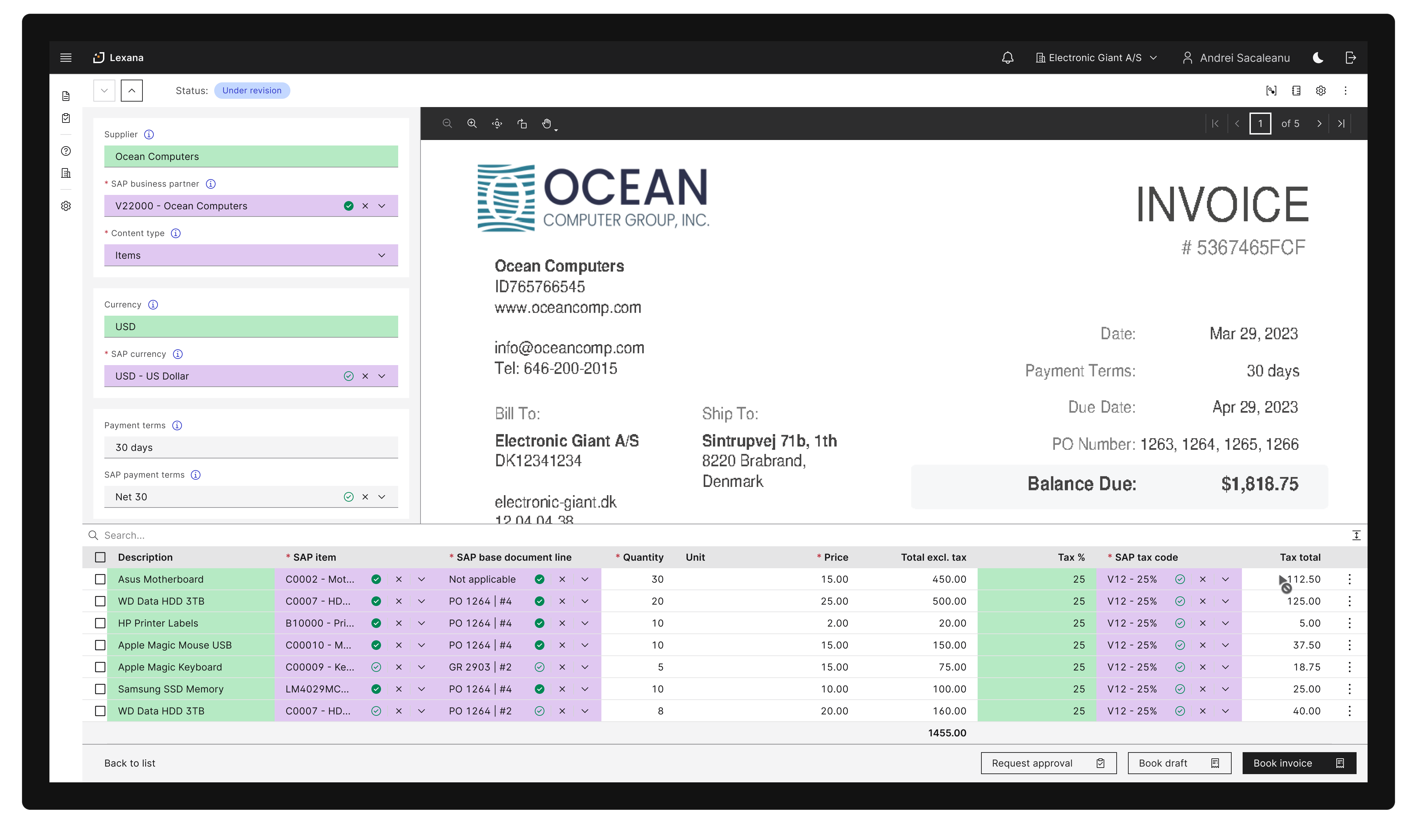Screen dimensions: 1417x840
Task: Check the Asus Motherboard row checkbox
Action: pos(100,579)
